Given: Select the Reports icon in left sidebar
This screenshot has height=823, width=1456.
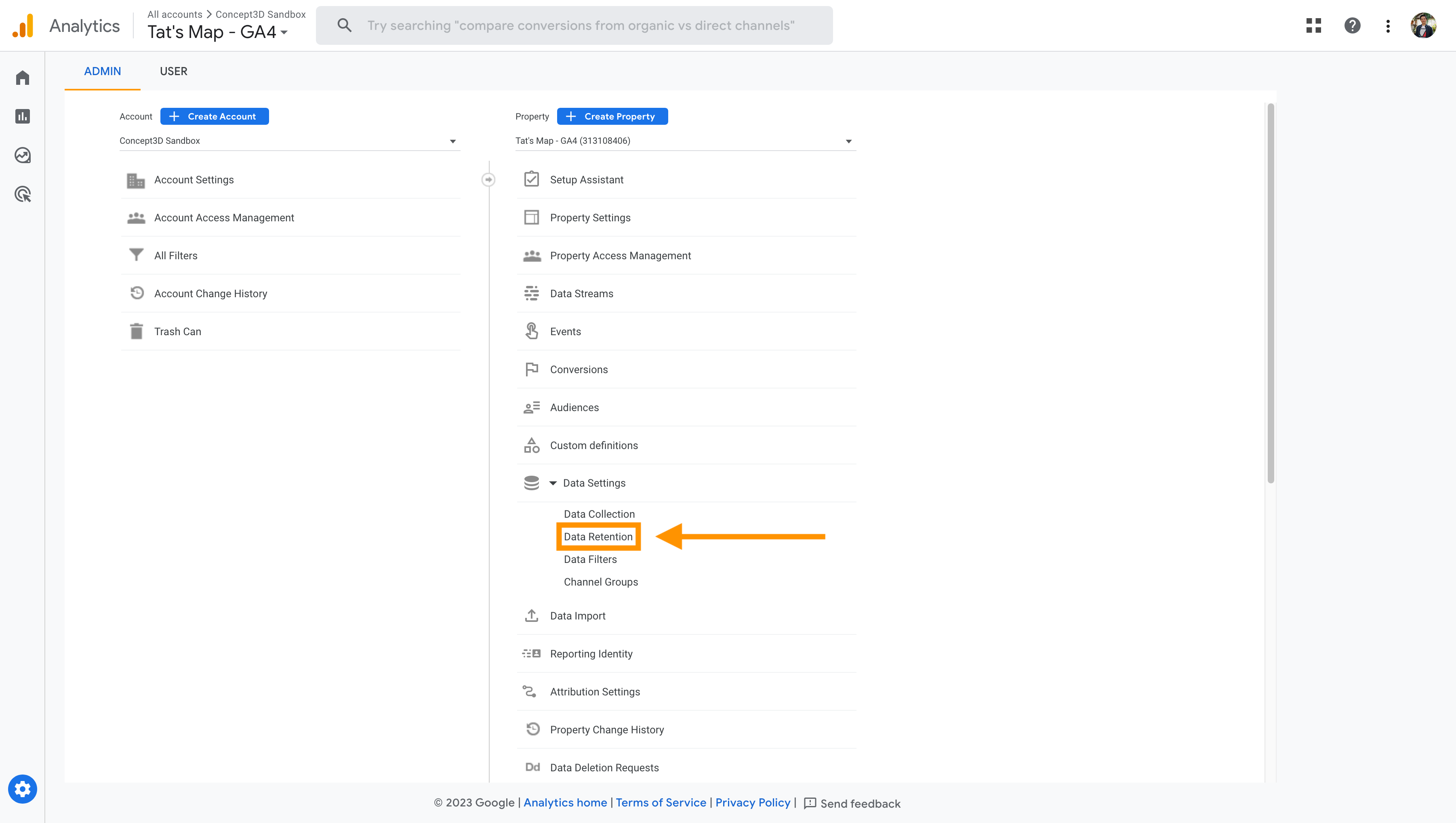Looking at the screenshot, I should coord(22,116).
